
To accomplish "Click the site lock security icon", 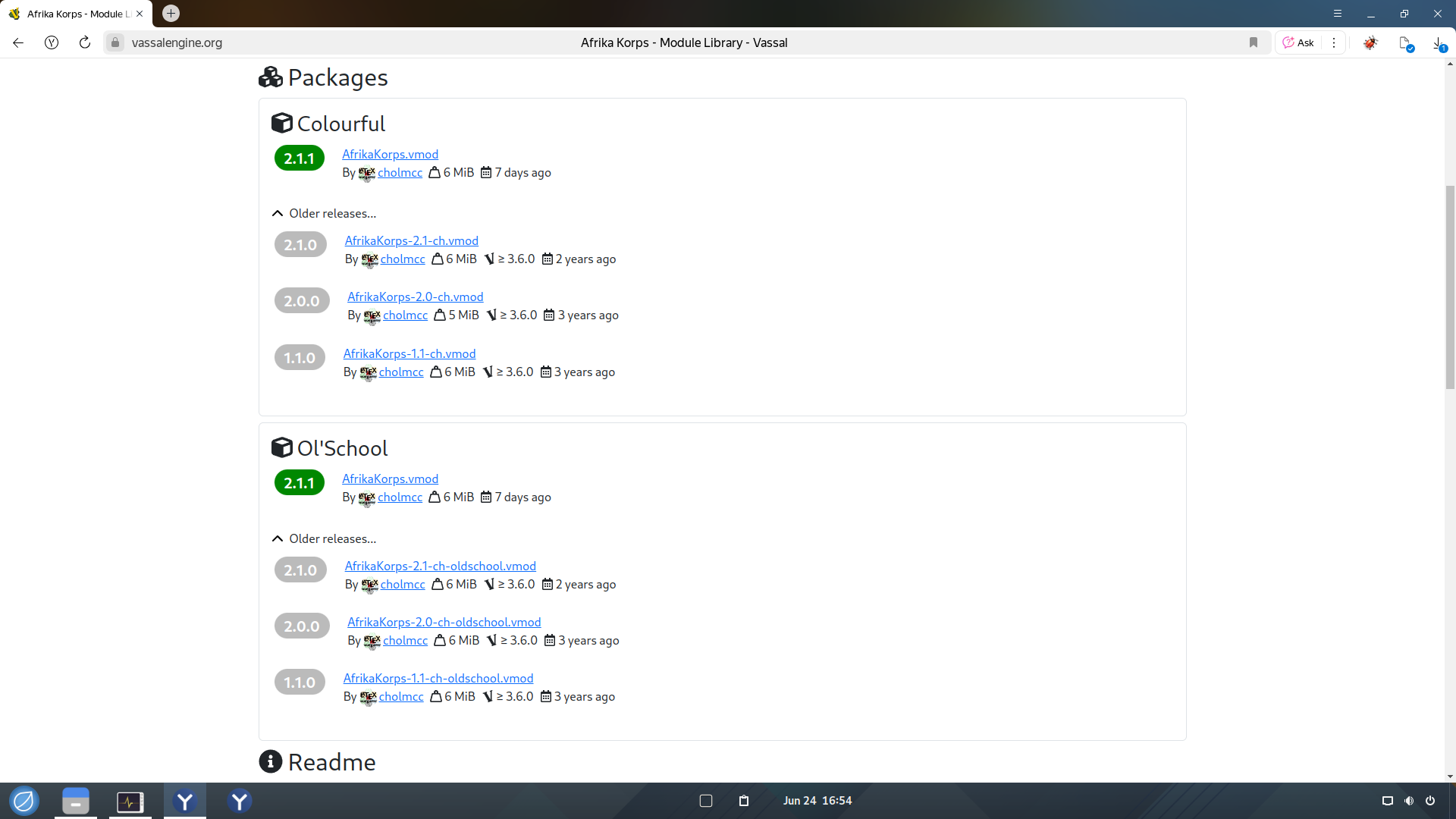I will (x=115, y=42).
